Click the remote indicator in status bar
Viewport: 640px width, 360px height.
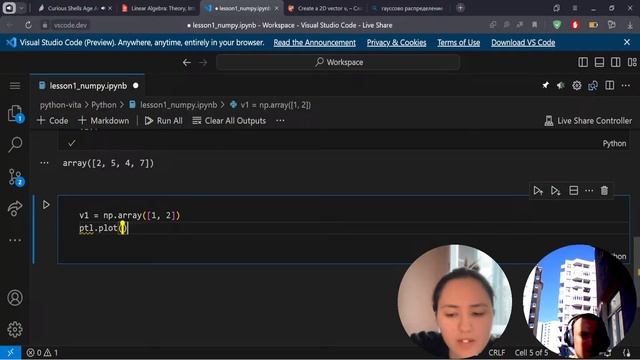11,352
